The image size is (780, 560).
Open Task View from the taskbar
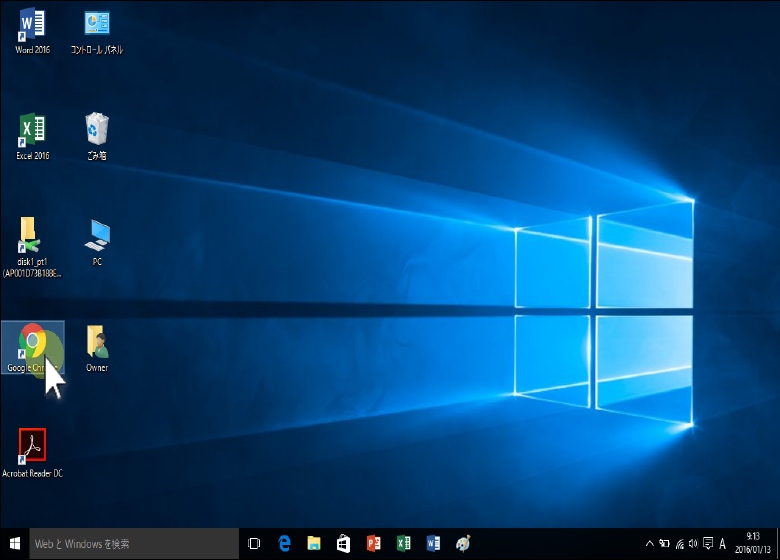[x=254, y=543]
